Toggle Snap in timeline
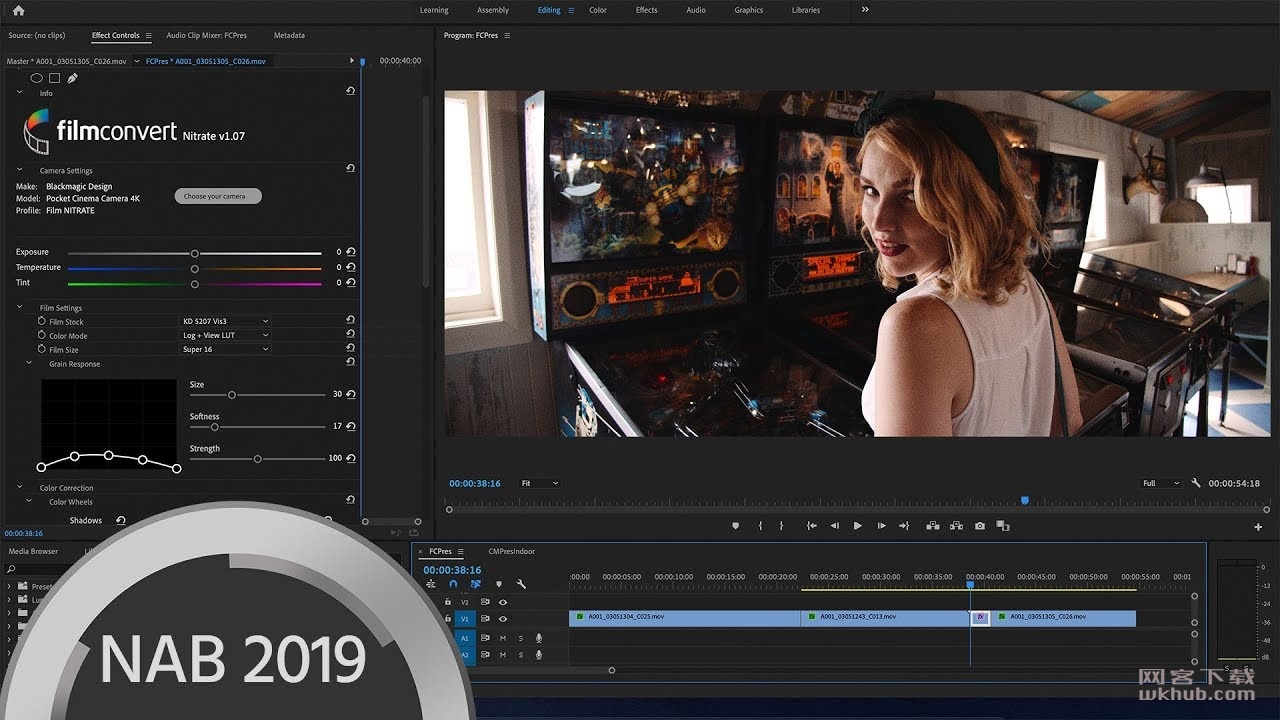Screen dimensions: 1280x720 click(x=453, y=584)
